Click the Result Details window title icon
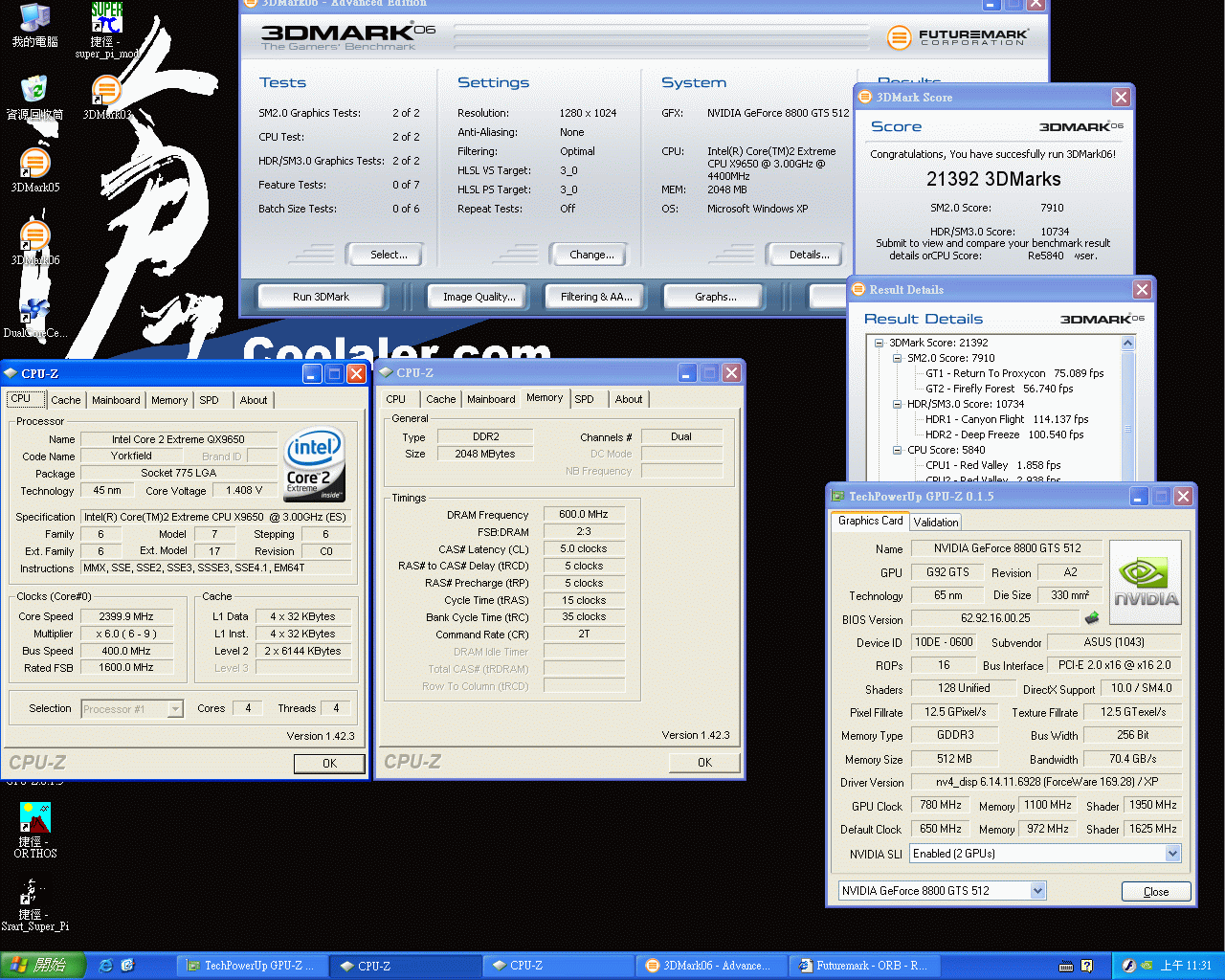The image size is (1225, 980). 858,289
